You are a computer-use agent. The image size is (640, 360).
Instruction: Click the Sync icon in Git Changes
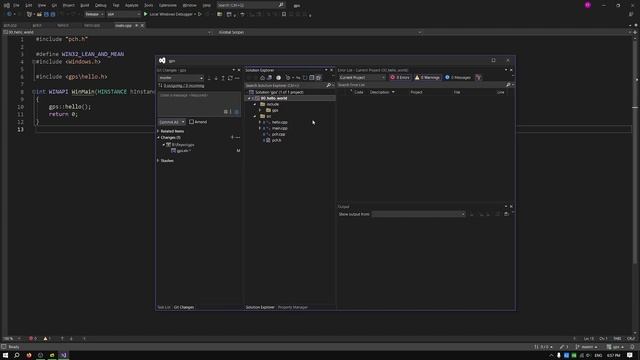click(230, 78)
